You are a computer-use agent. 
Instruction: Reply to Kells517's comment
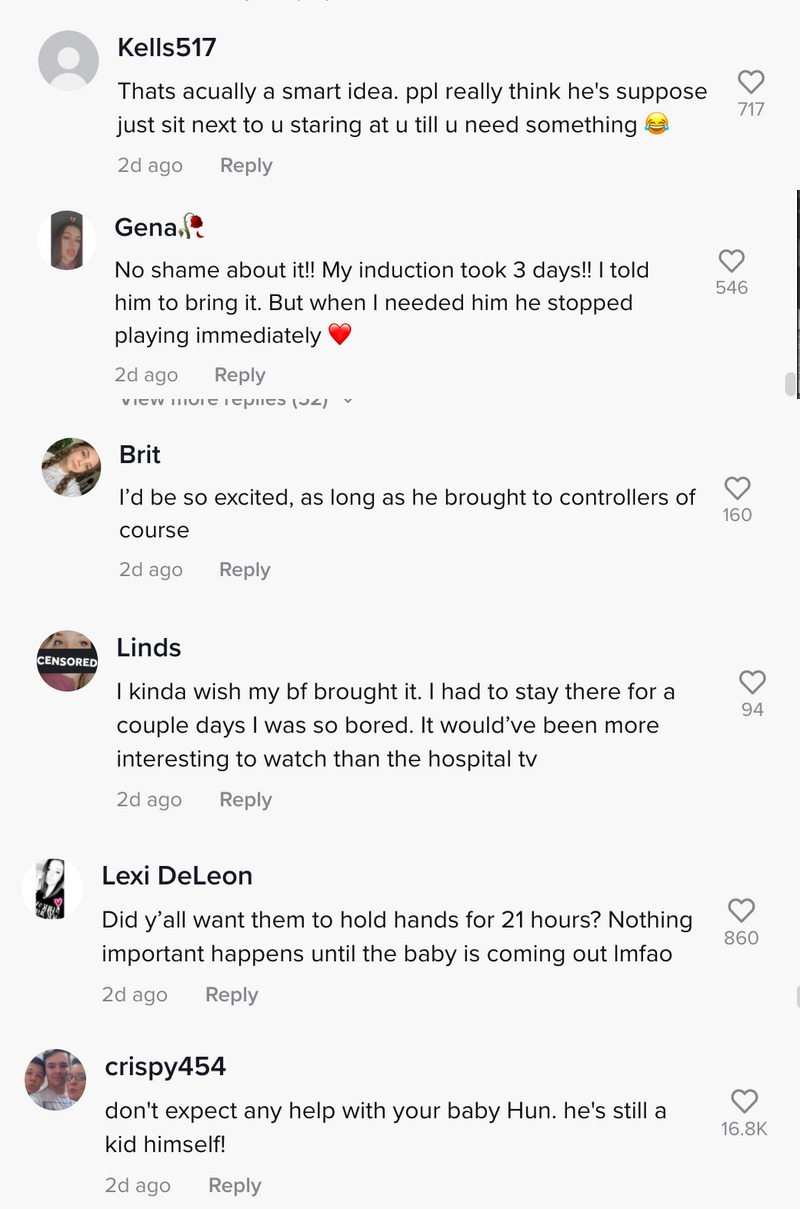pos(246,165)
